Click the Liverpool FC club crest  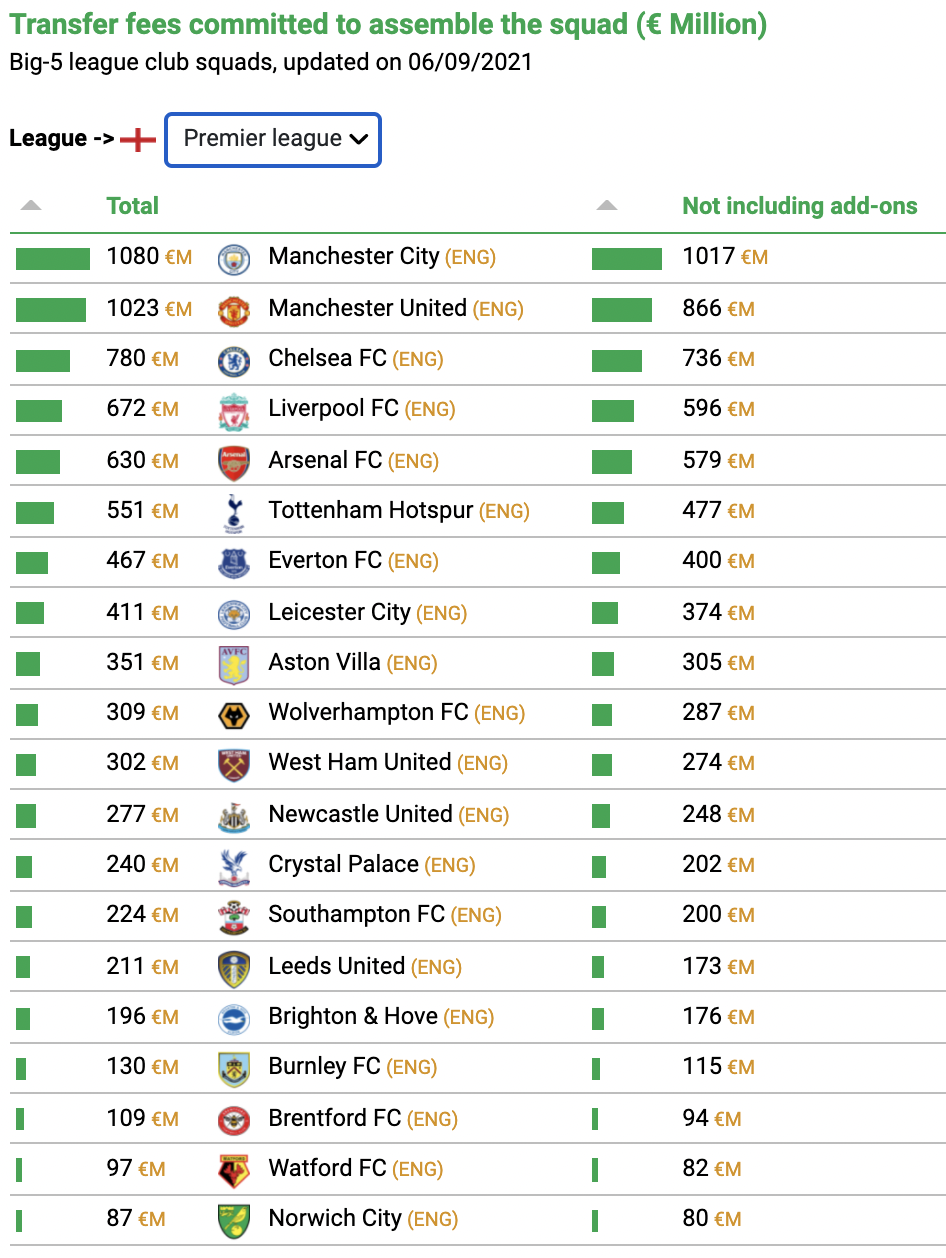coord(234,410)
